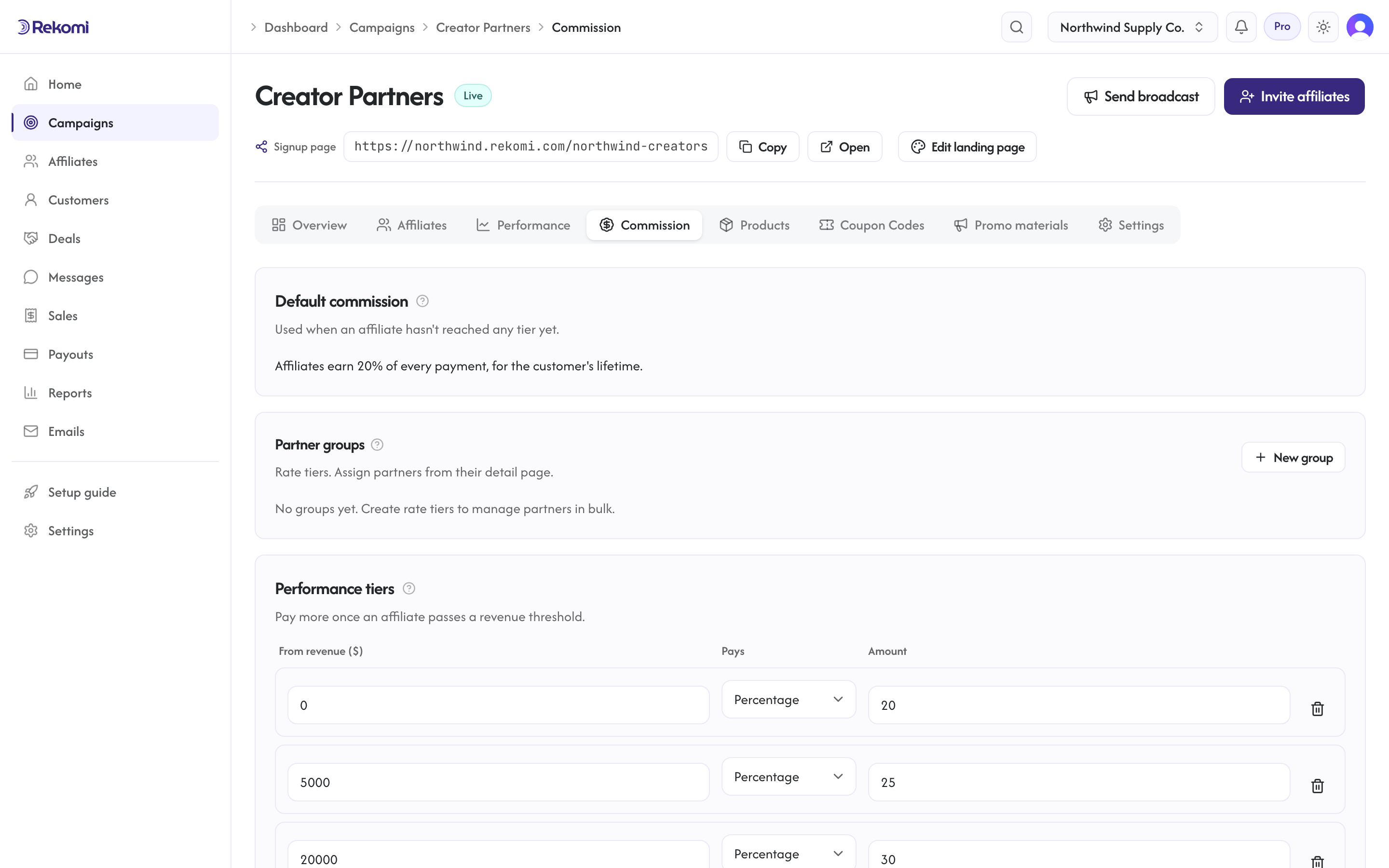Viewport: 1389px width, 868px height.
Task: Click help icon next to Performance tiers
Action: (x=409, y=588)
